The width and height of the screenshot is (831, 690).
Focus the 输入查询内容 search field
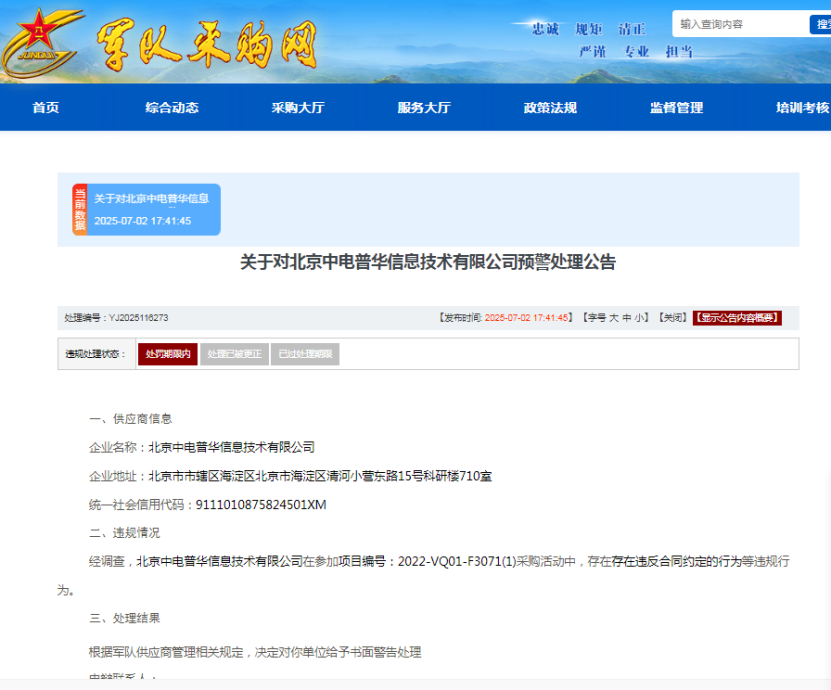(741, 24)
